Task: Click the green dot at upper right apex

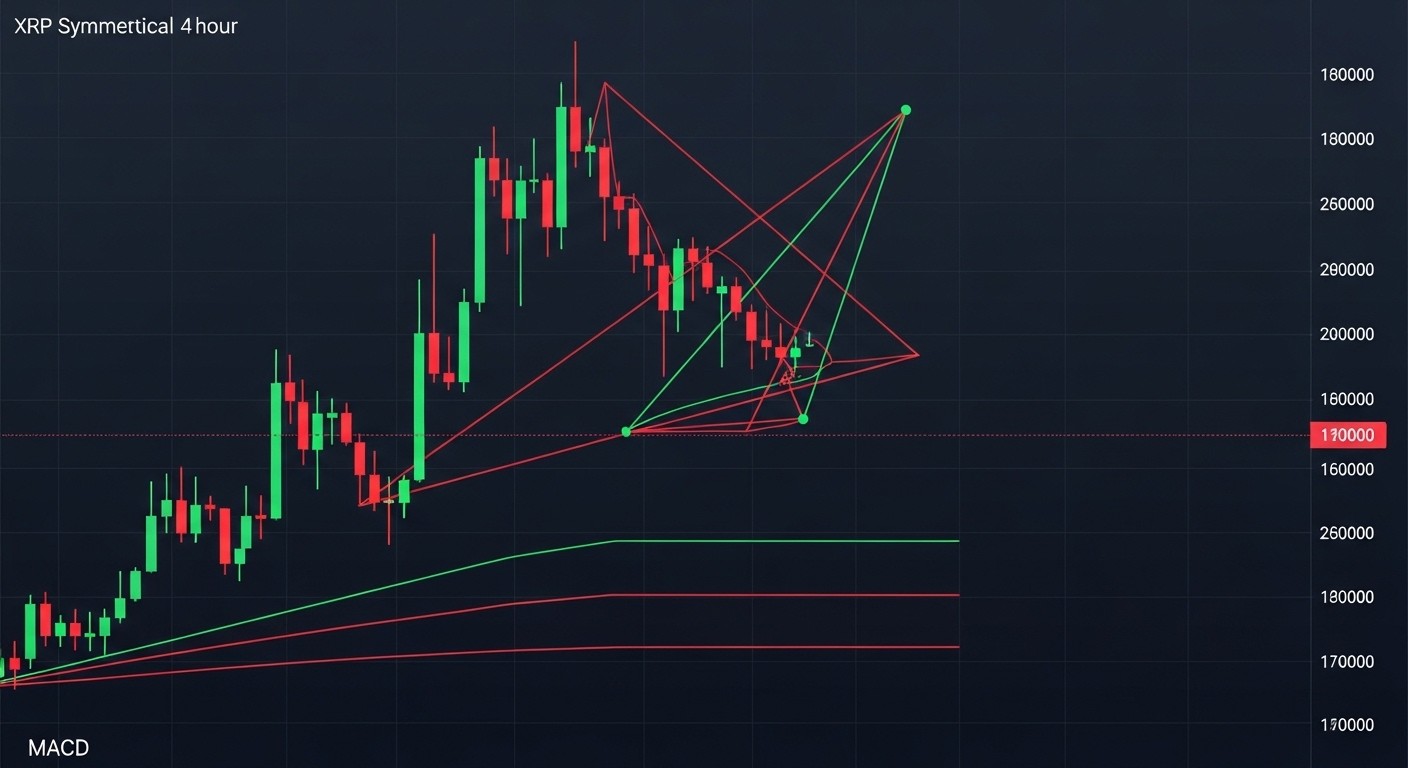Action: [905, 110]
